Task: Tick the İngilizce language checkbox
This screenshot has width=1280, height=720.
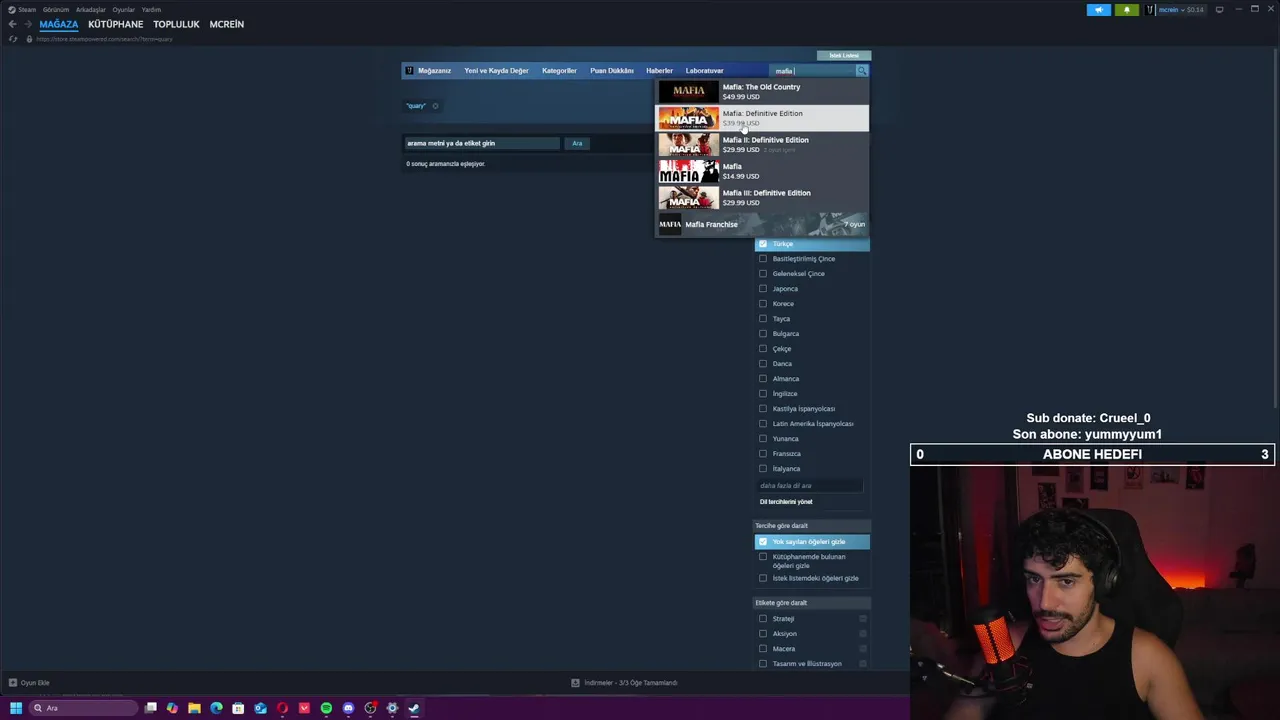Action: click(763, 394)
